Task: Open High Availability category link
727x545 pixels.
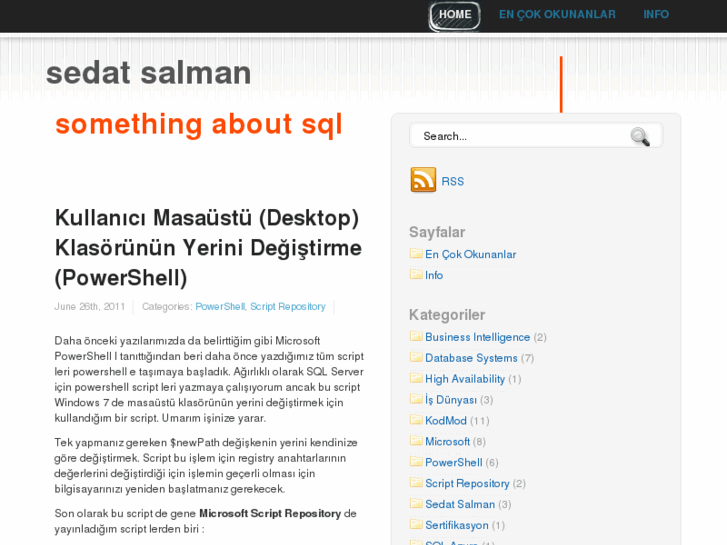Action: coord(465,379)
